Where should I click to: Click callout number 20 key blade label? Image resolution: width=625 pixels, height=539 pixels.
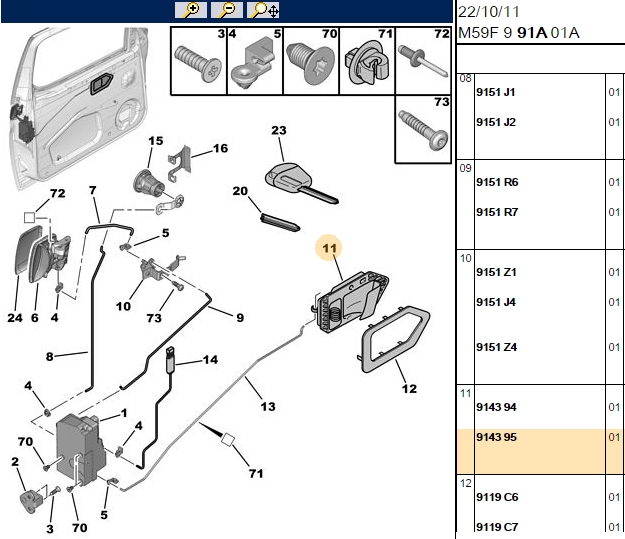240,191
